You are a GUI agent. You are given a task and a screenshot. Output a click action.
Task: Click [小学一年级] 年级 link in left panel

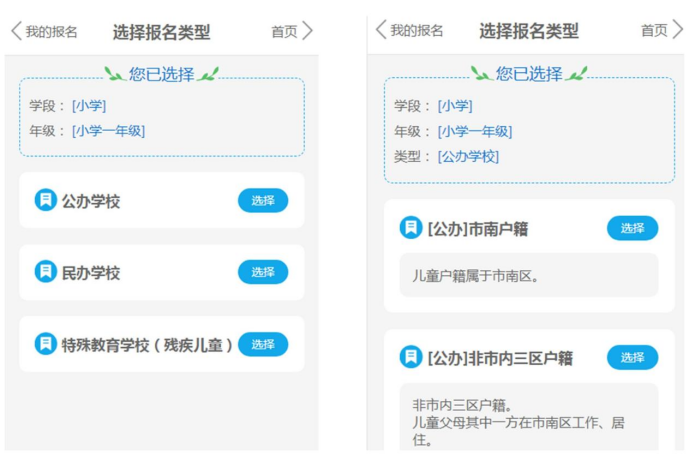tap(109, 131)
